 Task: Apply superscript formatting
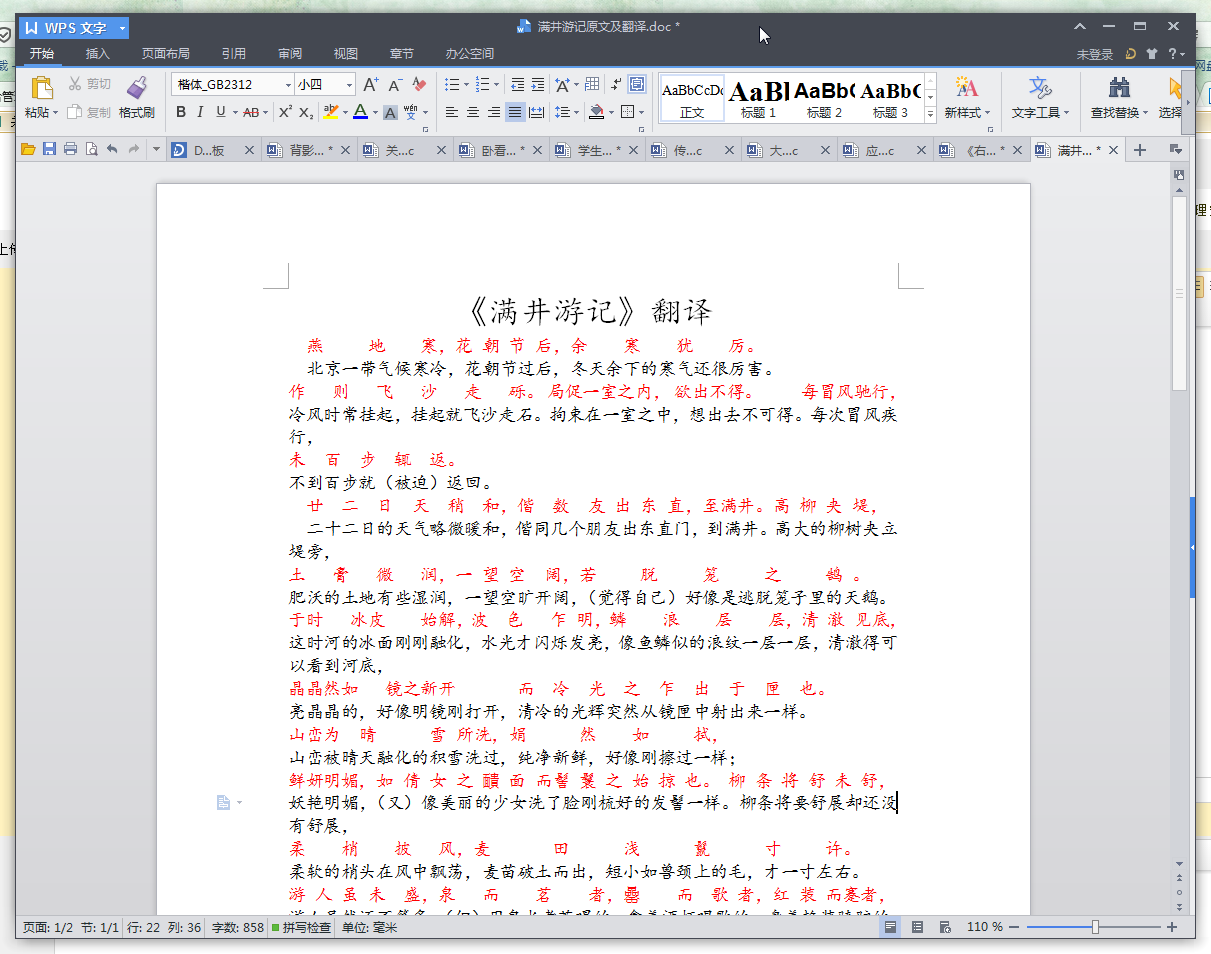point(285,112)
